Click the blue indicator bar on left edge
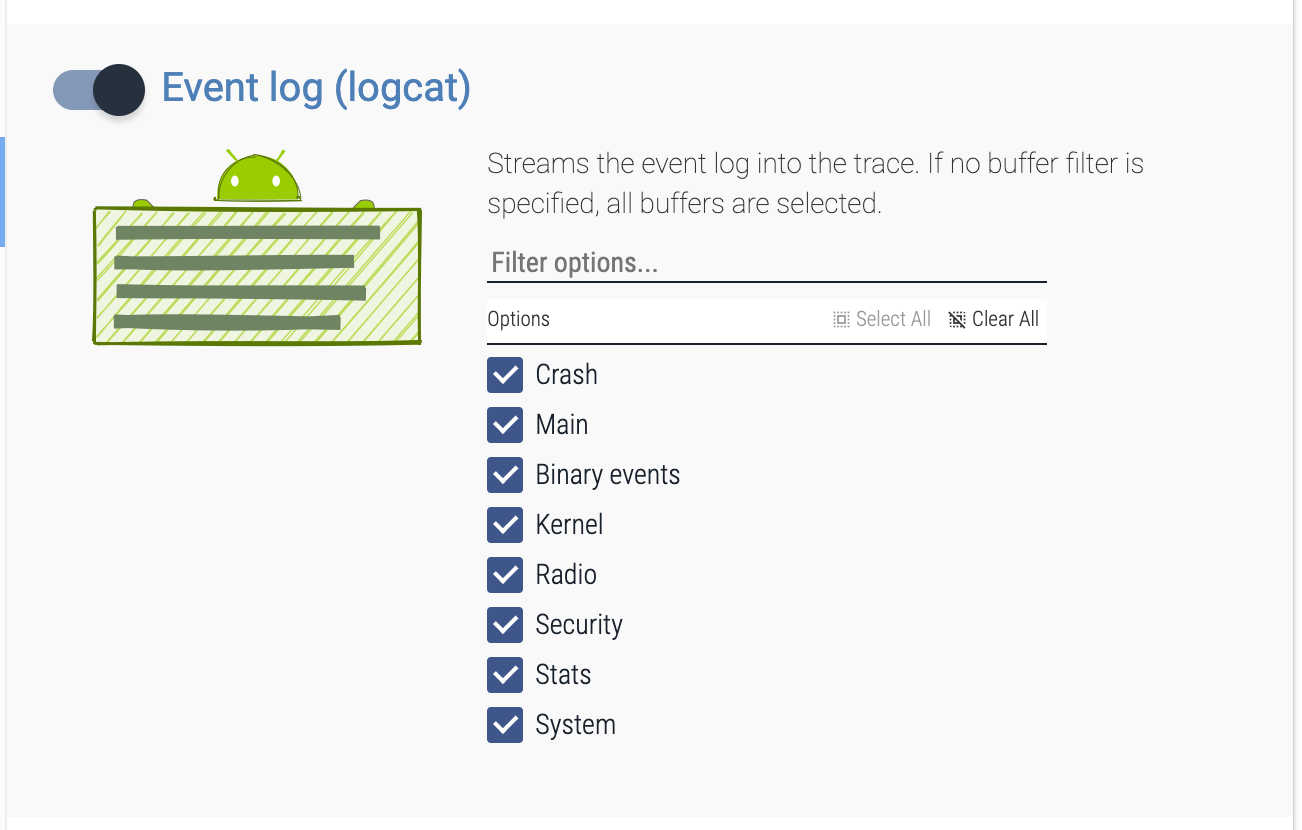The width and height of the screenshot is (1302, 830). tap(3, 192)
